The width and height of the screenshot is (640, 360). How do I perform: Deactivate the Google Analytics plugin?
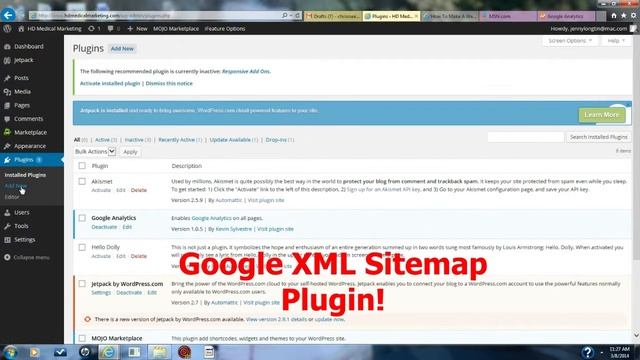104,227
